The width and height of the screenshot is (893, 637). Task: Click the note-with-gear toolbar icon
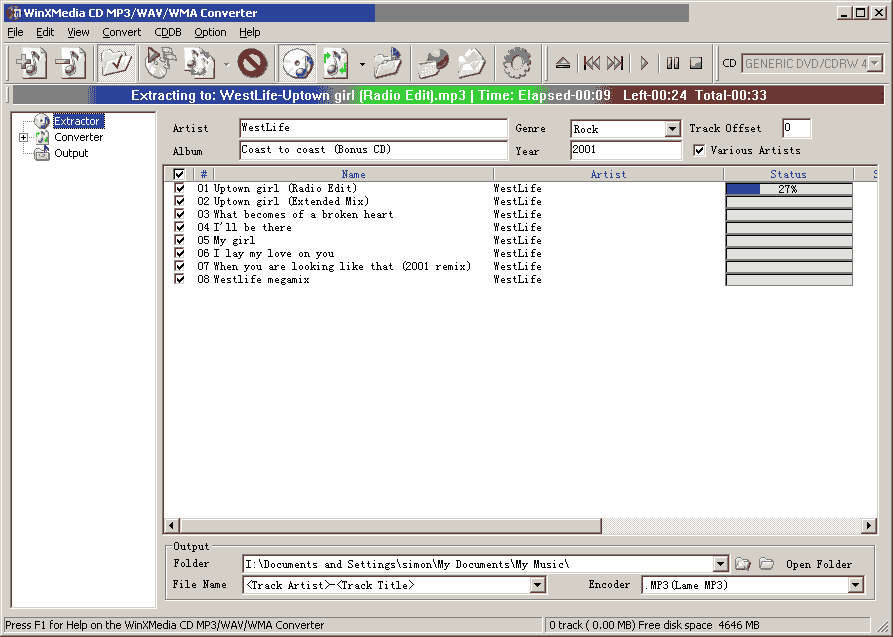click(x=200, y=63)
